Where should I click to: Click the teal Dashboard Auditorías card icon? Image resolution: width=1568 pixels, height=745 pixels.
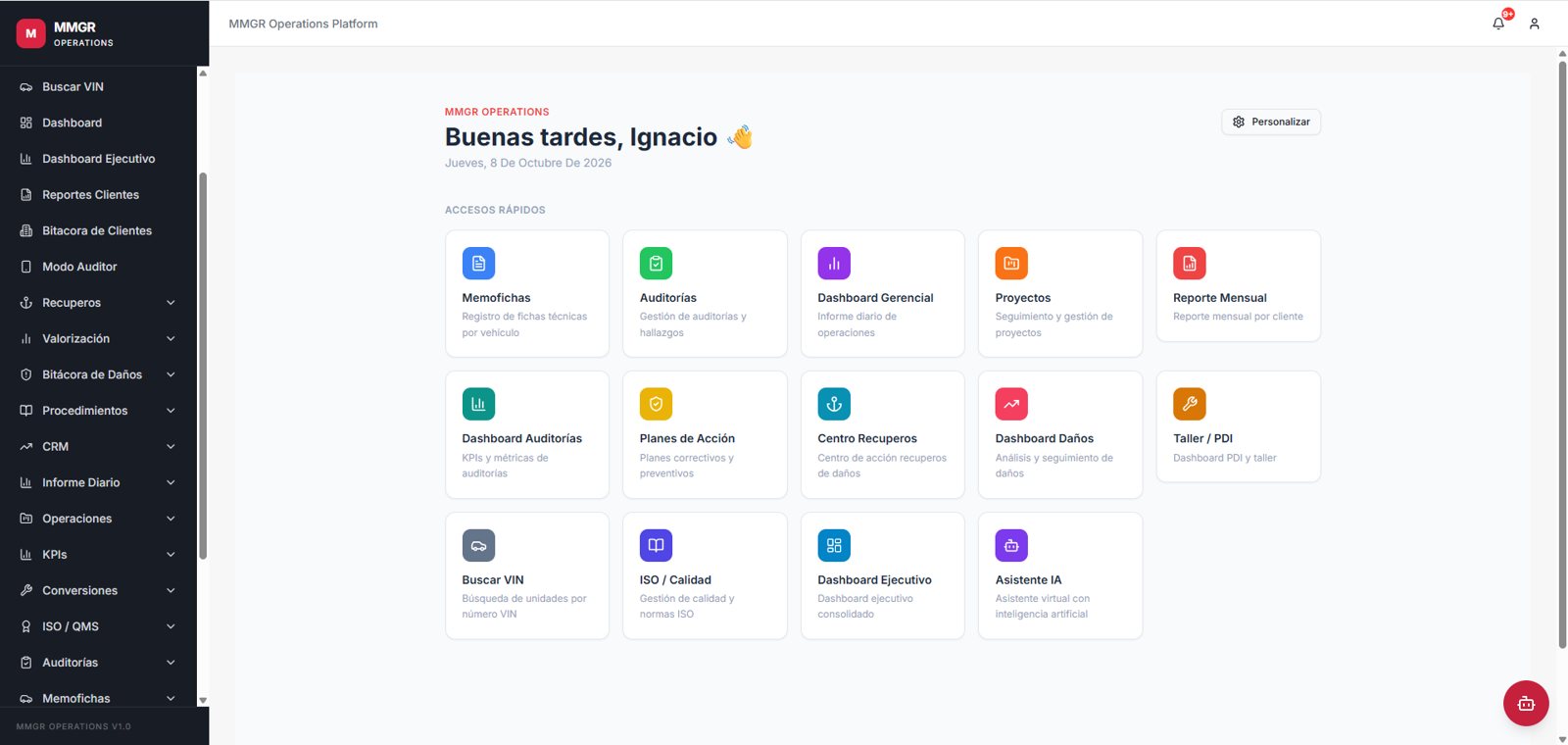tap(478, 404)
